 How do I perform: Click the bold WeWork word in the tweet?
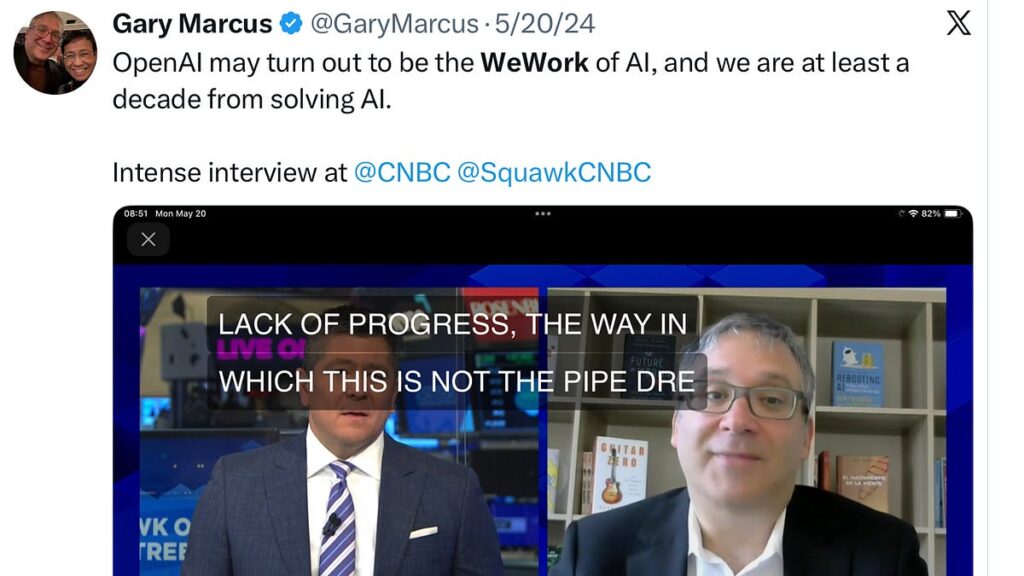pos(534,63)
